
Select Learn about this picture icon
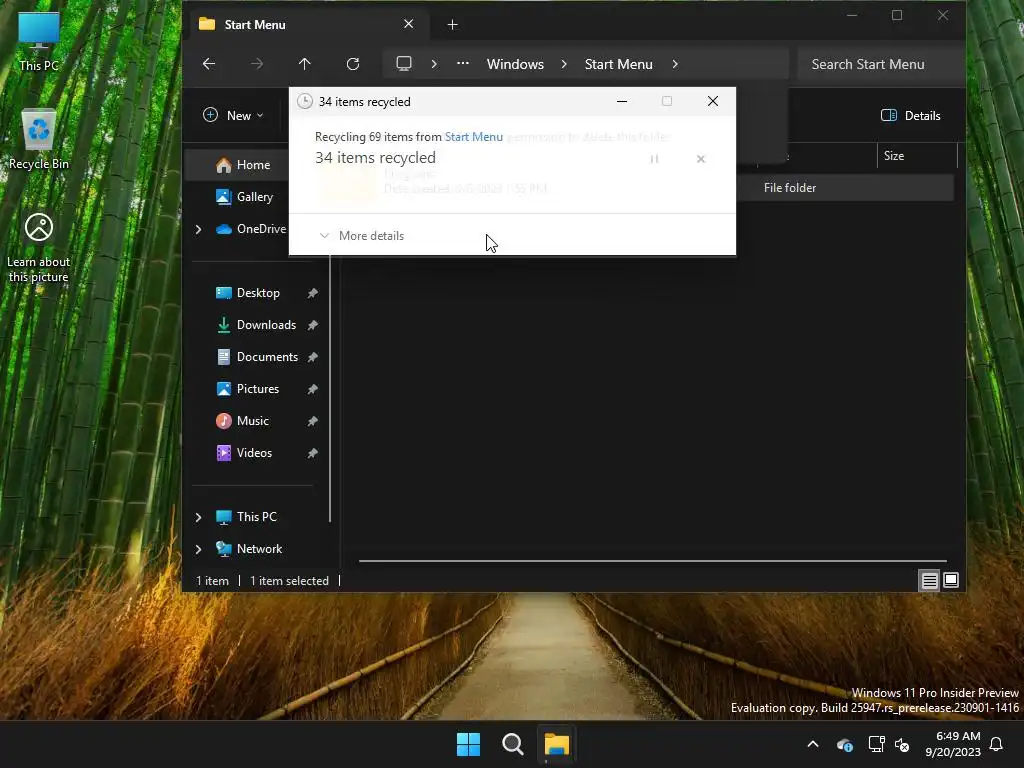point(39,248)
